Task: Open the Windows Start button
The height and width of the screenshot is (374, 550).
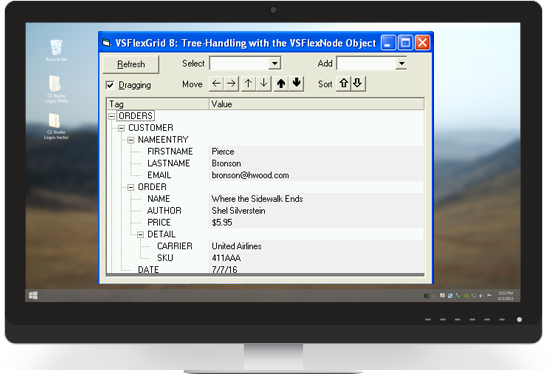Action: coord(33,295)
